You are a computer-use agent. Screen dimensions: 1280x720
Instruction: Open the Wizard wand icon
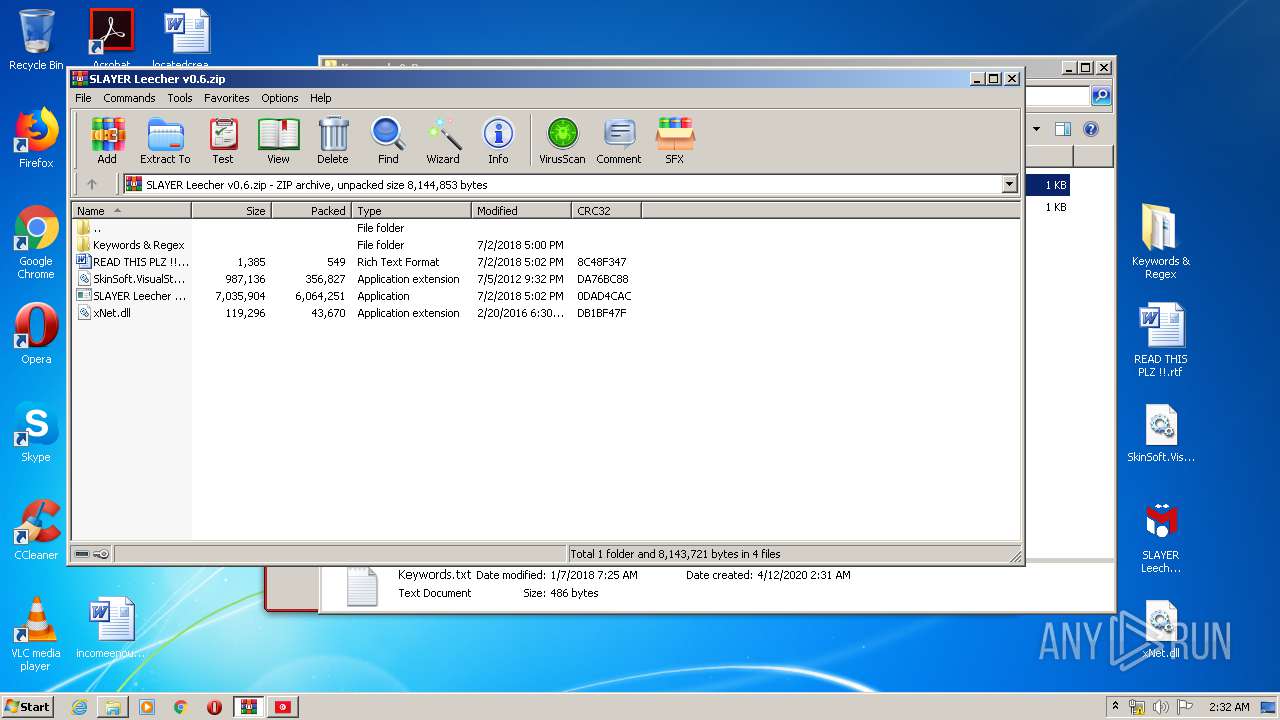443,140
